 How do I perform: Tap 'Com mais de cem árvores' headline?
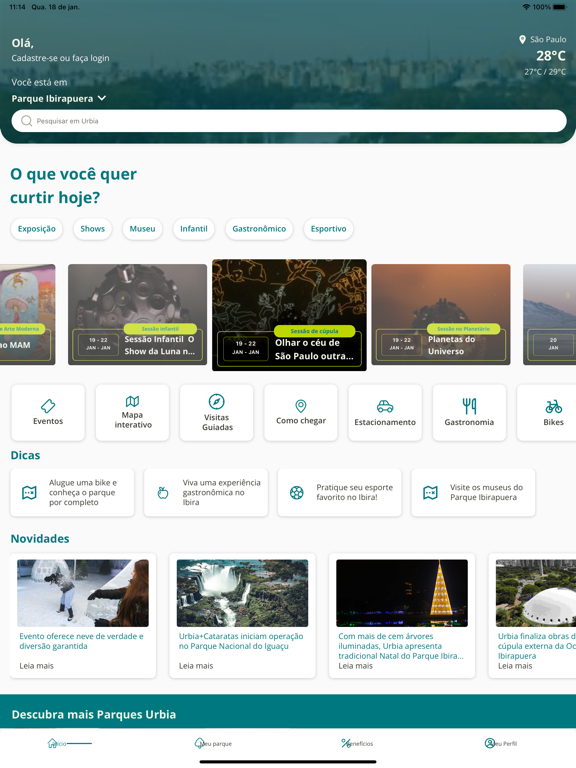[401, 646]
